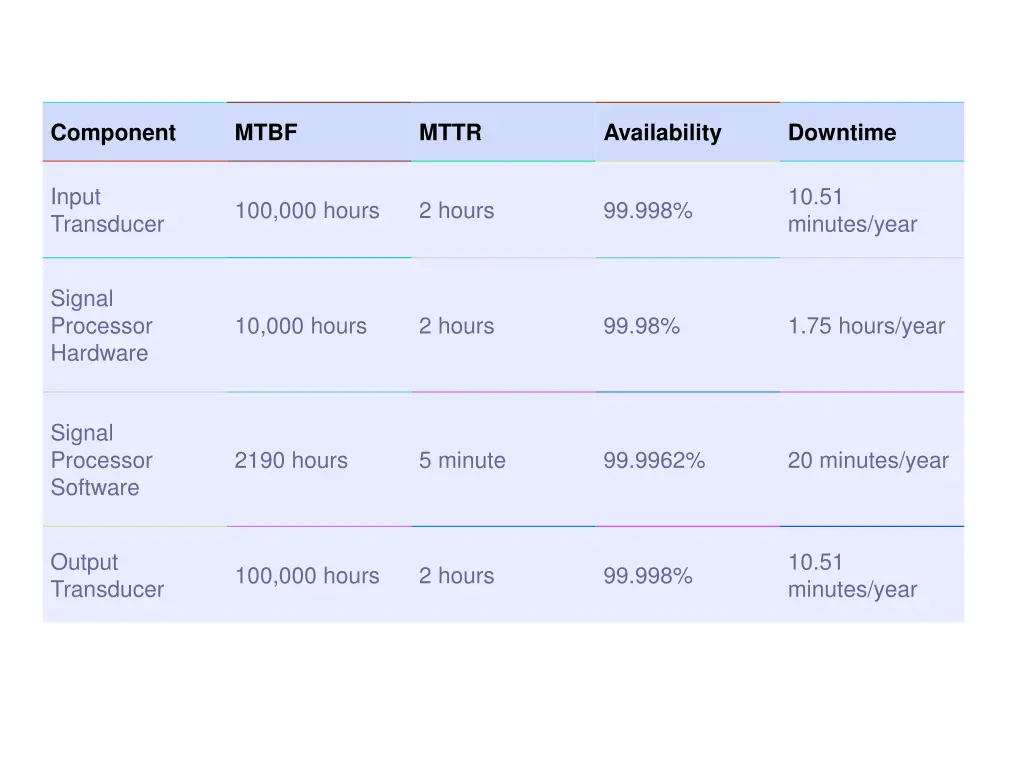Click the 1.75 hours/year downtime cell
1024x768 pixels.
(872, 325)
